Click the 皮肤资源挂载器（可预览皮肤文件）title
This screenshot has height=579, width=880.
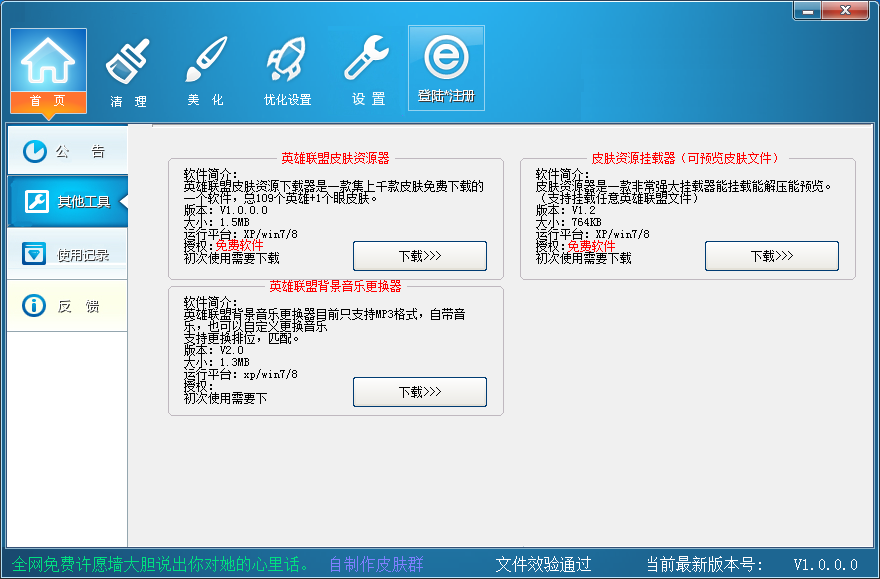pos(685,158)
